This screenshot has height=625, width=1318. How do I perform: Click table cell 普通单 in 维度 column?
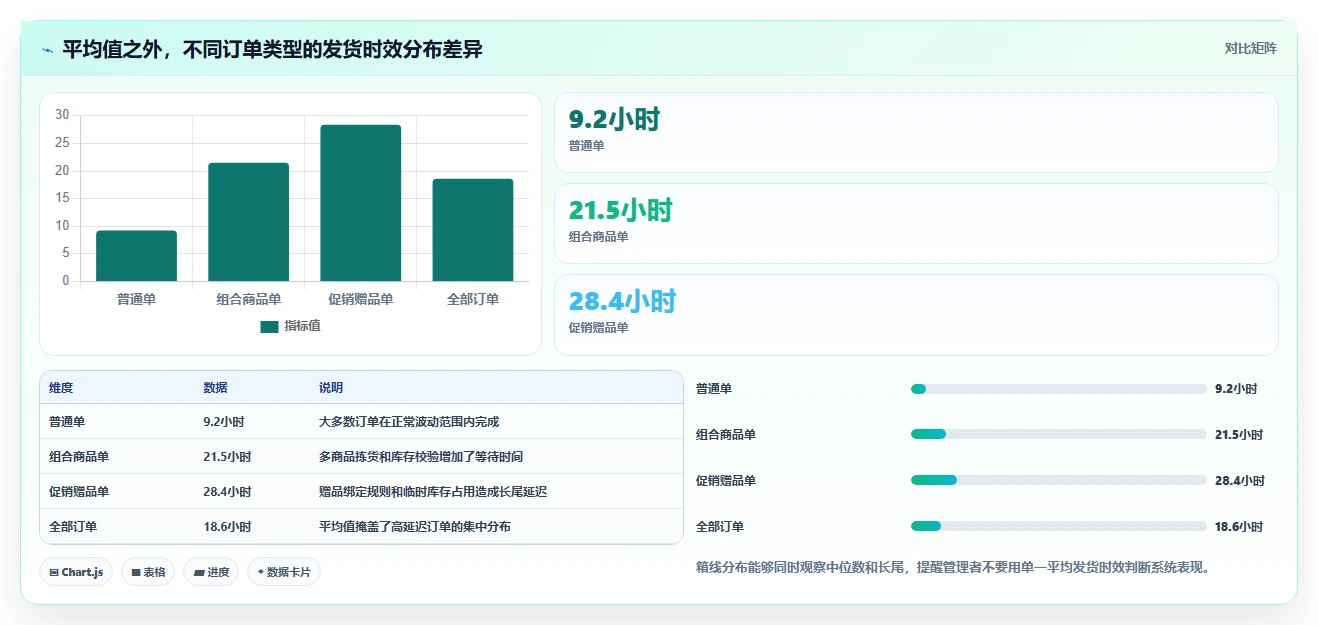tap(68, 422)
